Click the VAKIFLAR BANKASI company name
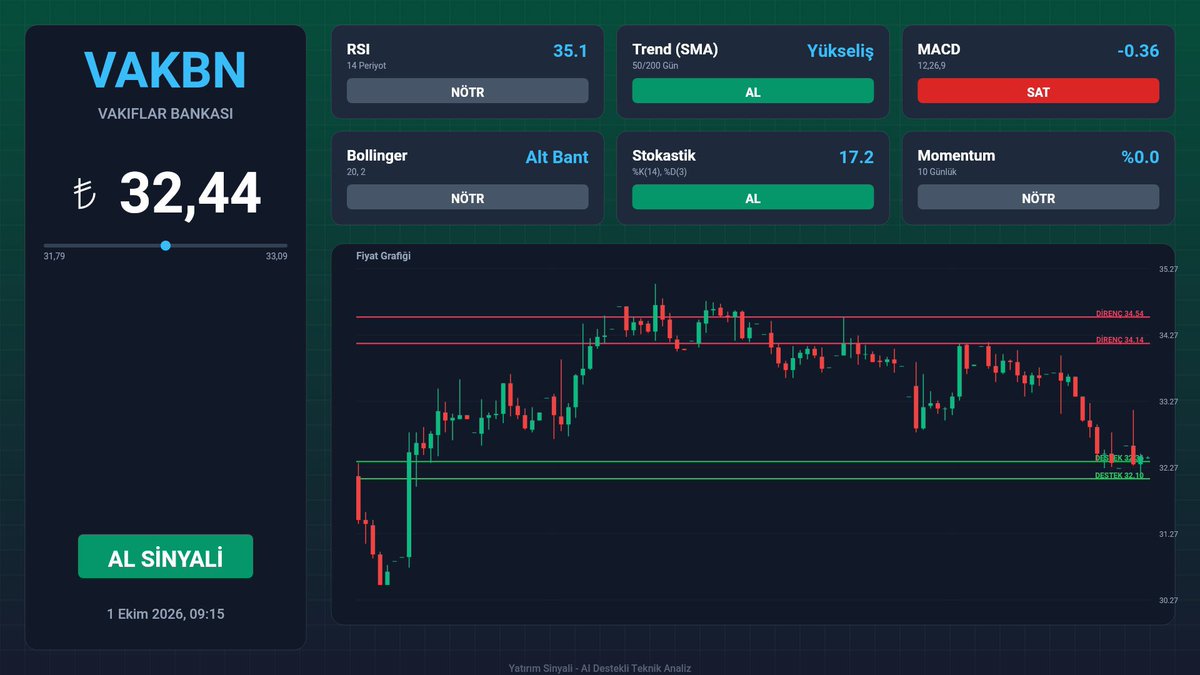The width and height of the screenshot is (1200, 675). point(165,114)
